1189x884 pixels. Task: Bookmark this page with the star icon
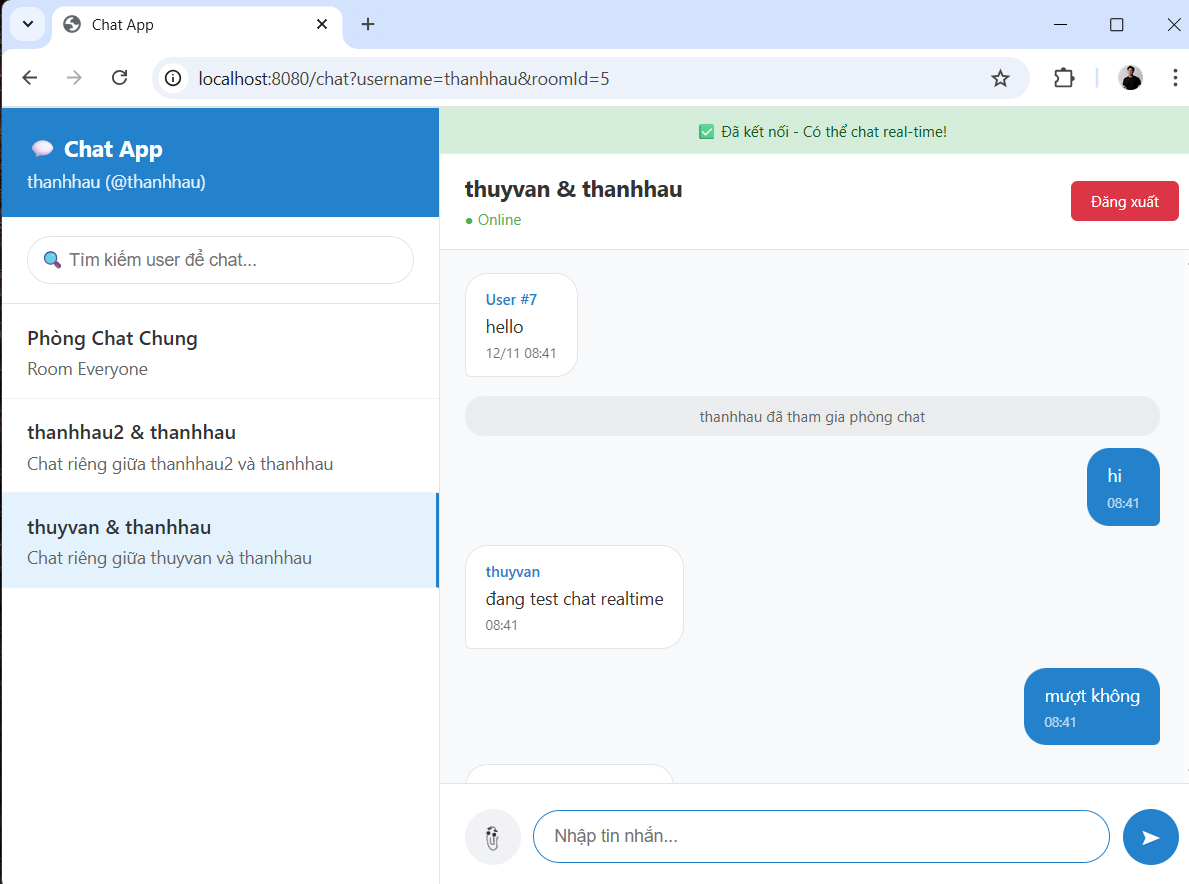pyautogui.click(x=1000, y=78)
